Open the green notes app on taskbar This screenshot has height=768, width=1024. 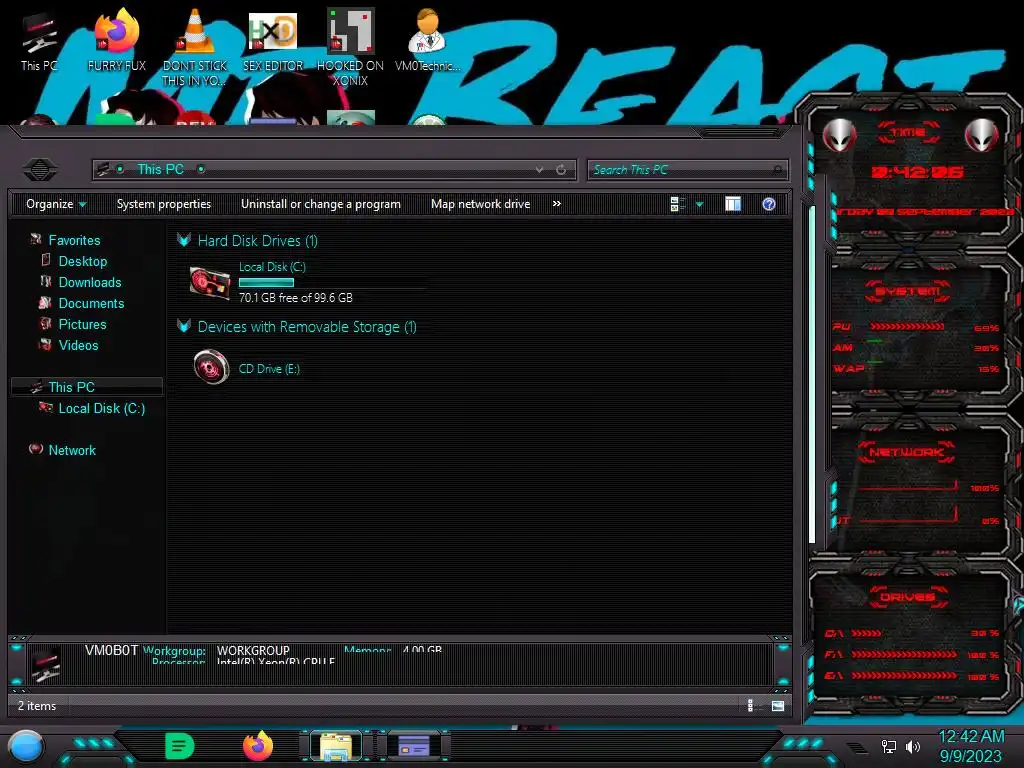180,746
